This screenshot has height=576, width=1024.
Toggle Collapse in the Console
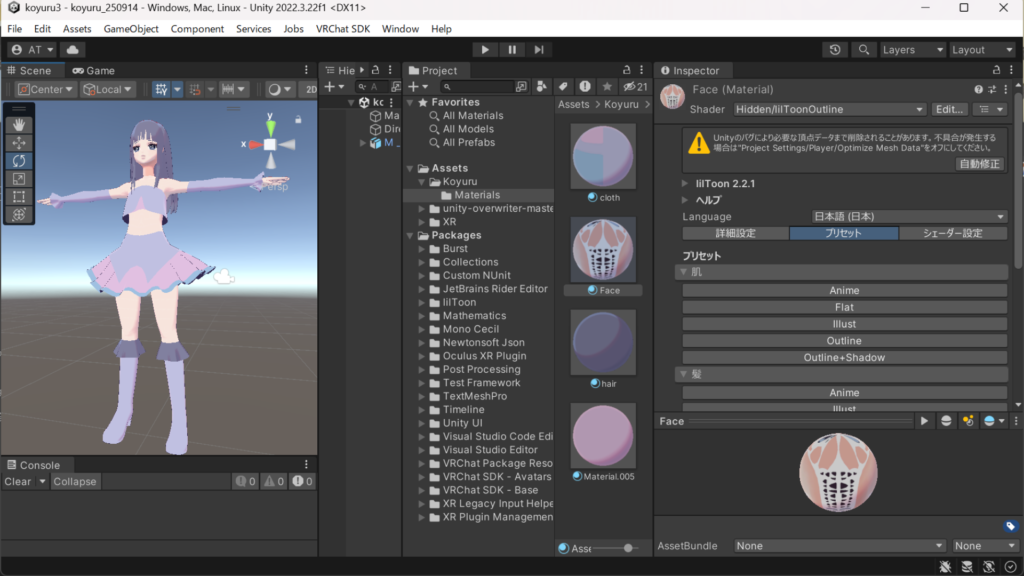pyautogui.click(x=75, y=482)
